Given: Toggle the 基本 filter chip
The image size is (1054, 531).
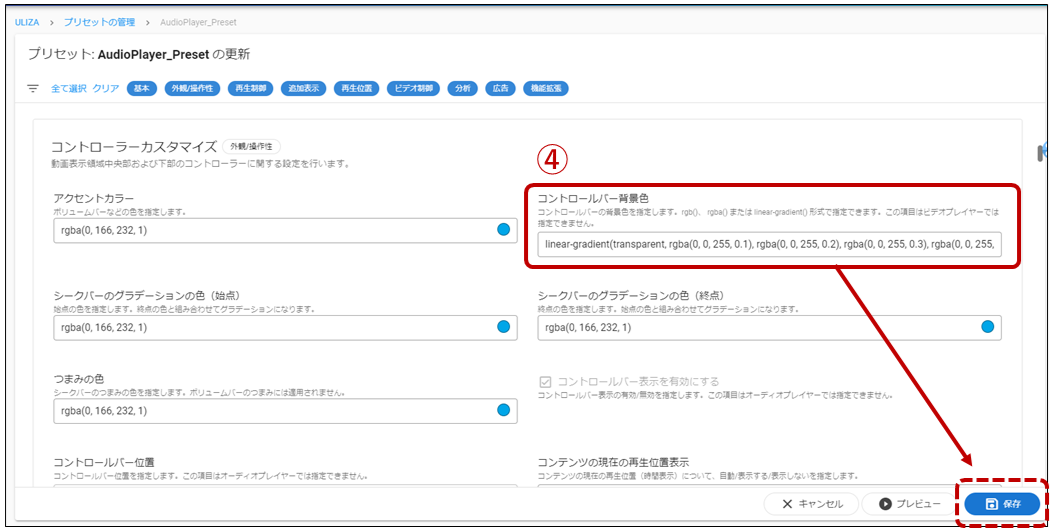Looking at the screenshot, I should pos(142,88).
